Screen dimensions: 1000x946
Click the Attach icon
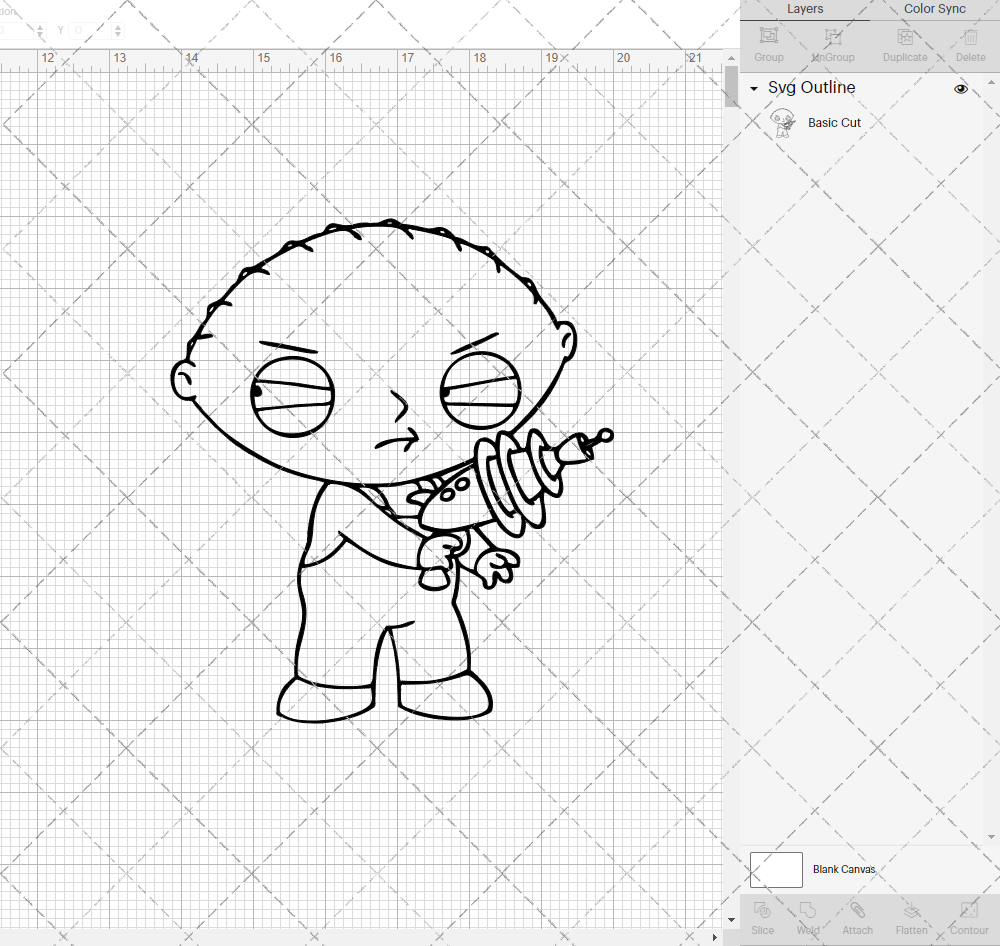click(857, 912)
